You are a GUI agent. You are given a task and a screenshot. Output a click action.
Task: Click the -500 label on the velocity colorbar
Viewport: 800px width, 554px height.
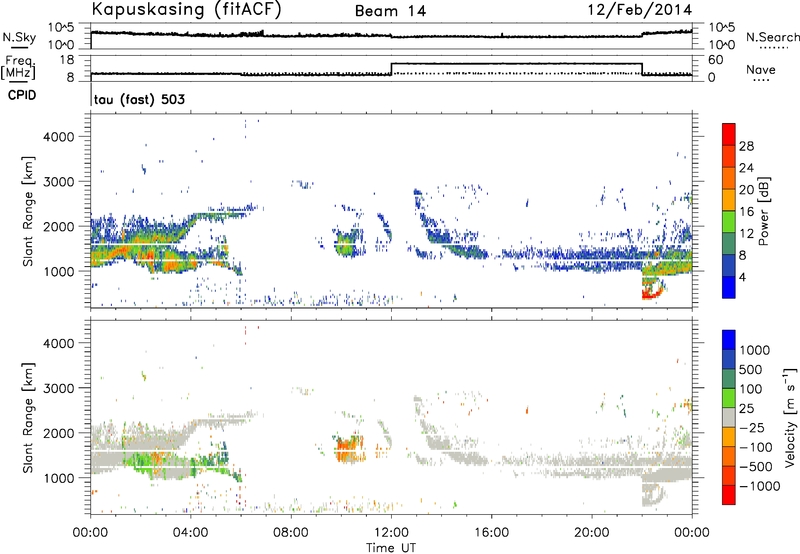(x=756, y=467)
